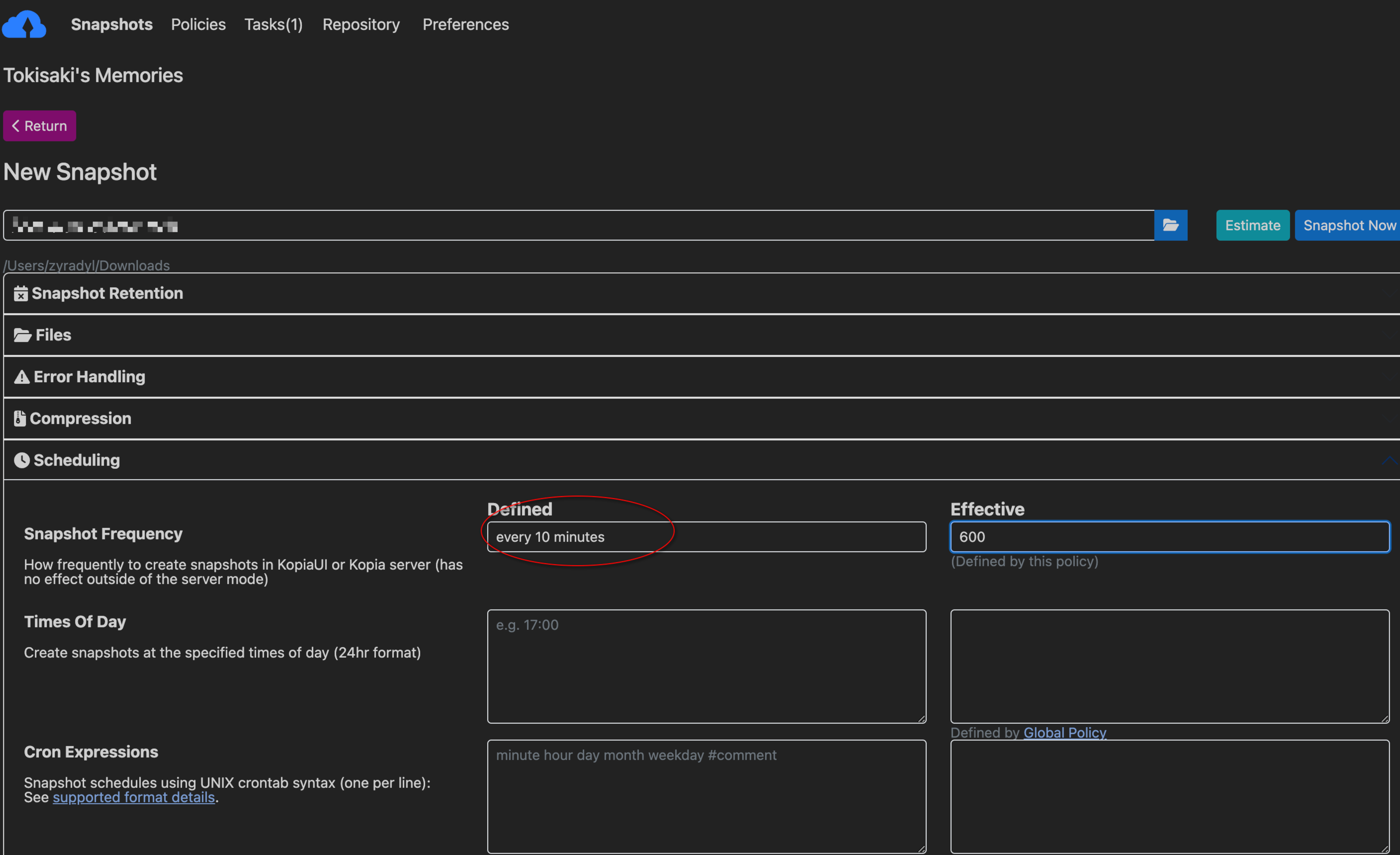Open the Snapshot Frequency dropdown
The height and width of the screenshot is (855, 1400).
coord(705,536)
